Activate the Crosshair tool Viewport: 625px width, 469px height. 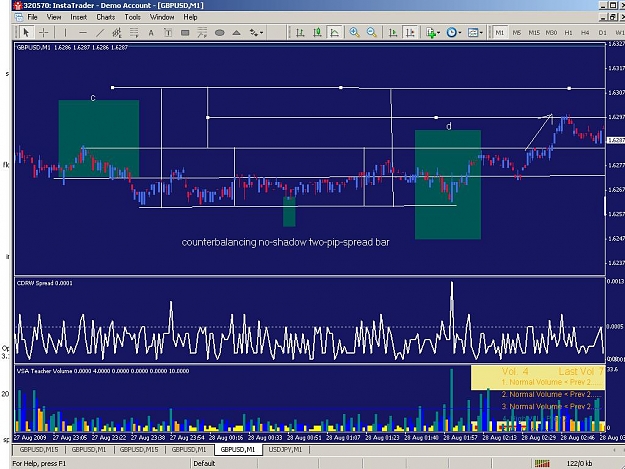click(43, 33)
